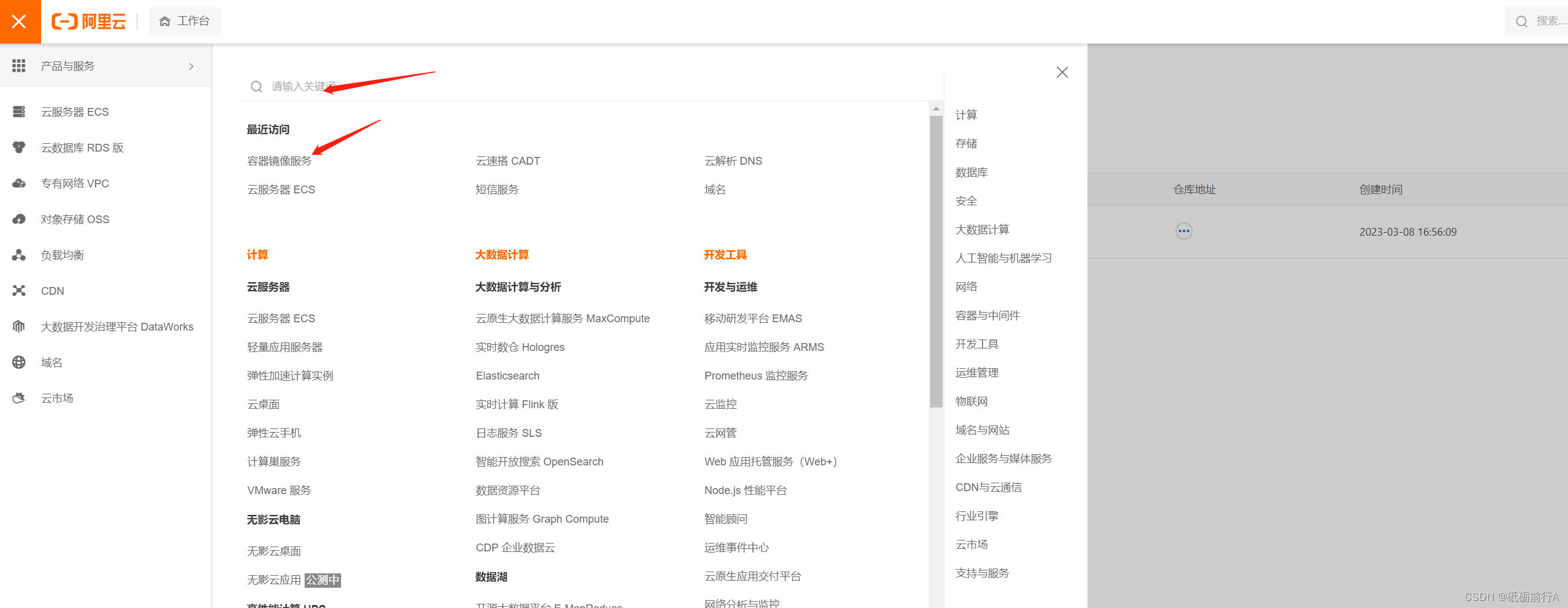Open Elasticsearch product link

click(507, 376)
